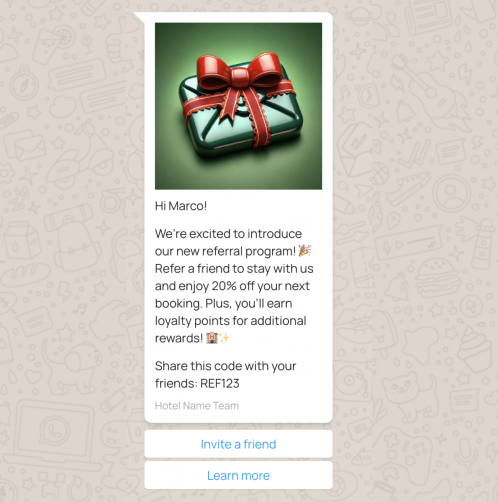
Task: Tap the Invite a friend button
Action: [238, 444]
